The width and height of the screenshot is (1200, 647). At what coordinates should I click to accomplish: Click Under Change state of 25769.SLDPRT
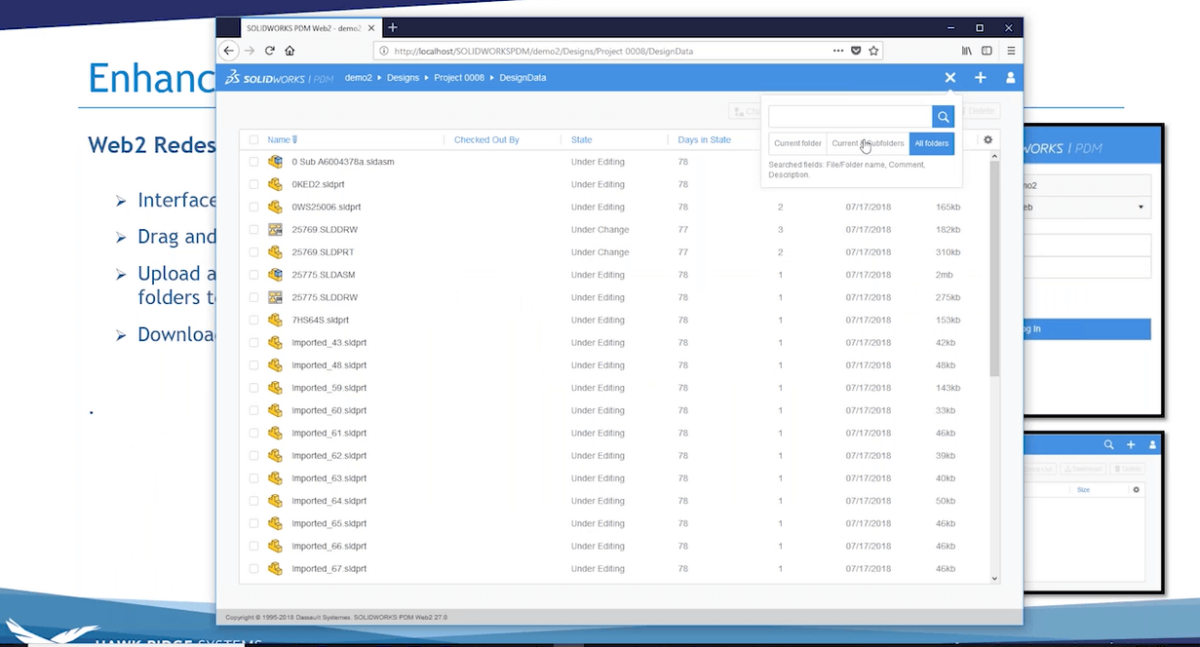tap(600, 252)
